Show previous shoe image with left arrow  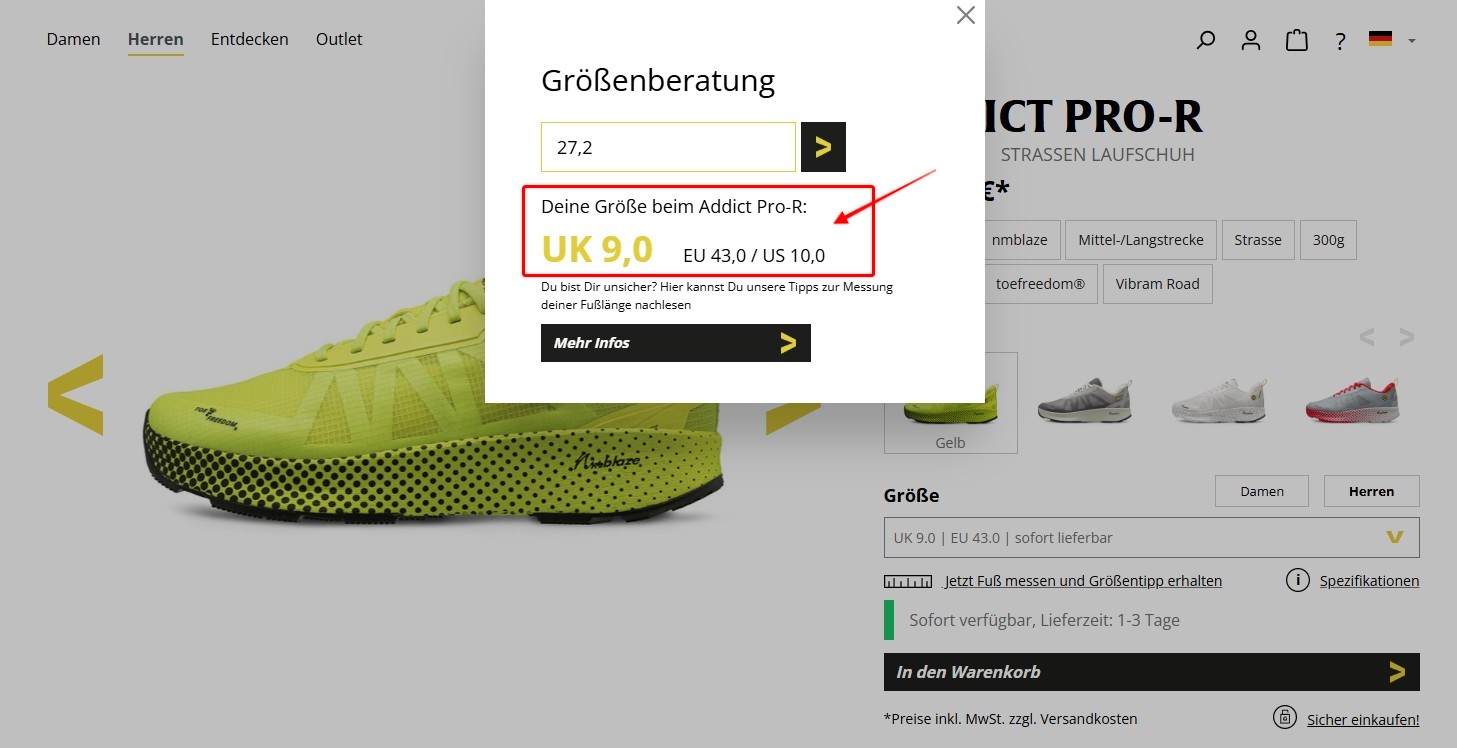click(75, 394)
